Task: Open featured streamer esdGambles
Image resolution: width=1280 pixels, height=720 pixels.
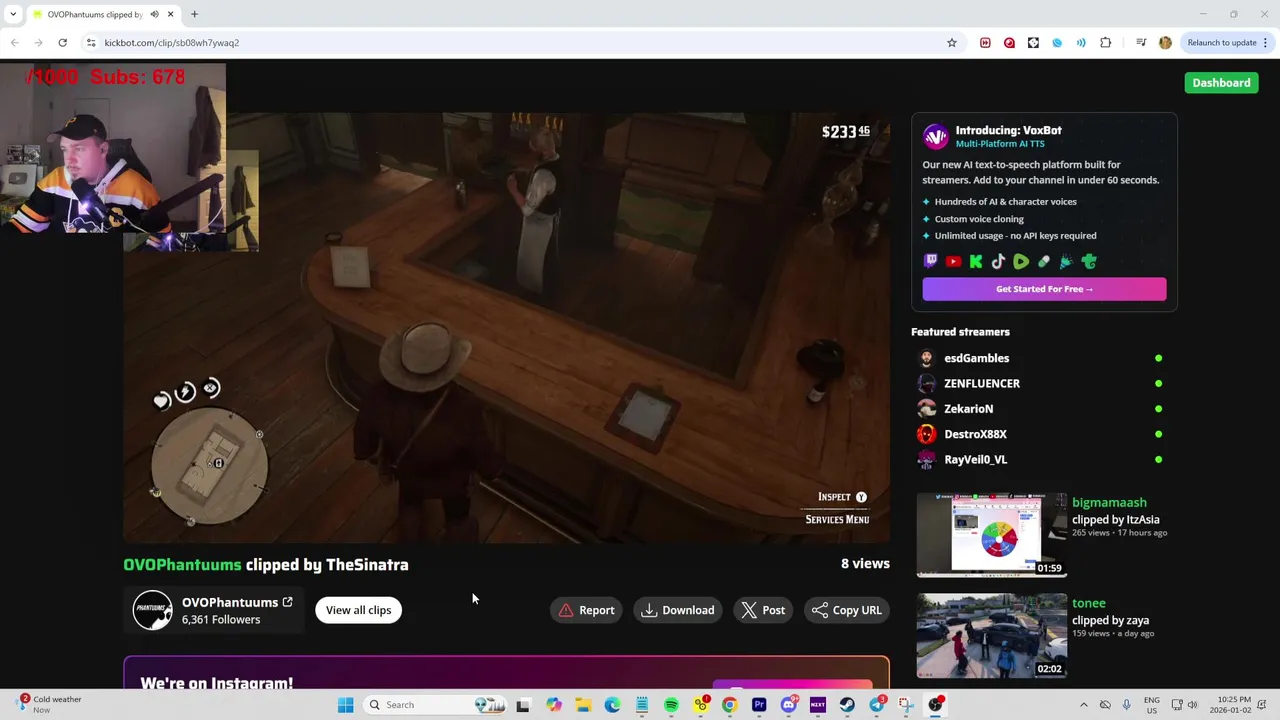Action: tap(976, 358)
